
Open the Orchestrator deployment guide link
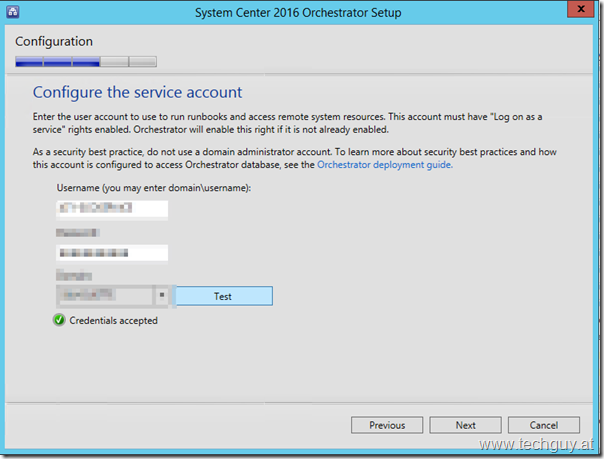click(385, 165)
